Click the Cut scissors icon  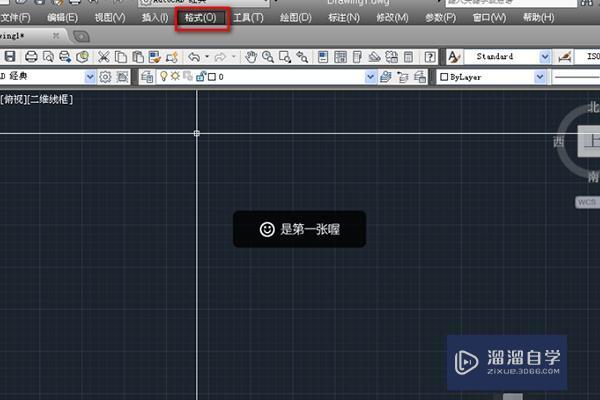[103, 57]
